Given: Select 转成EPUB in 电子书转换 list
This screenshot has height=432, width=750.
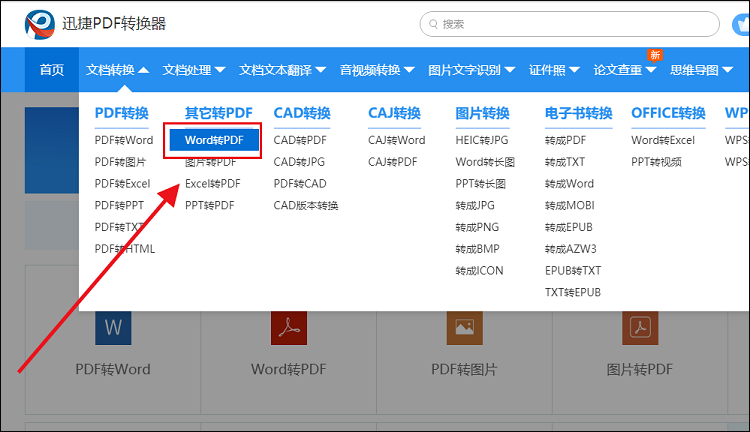Looking at the screenshot, I should click(x=571, y=227).
